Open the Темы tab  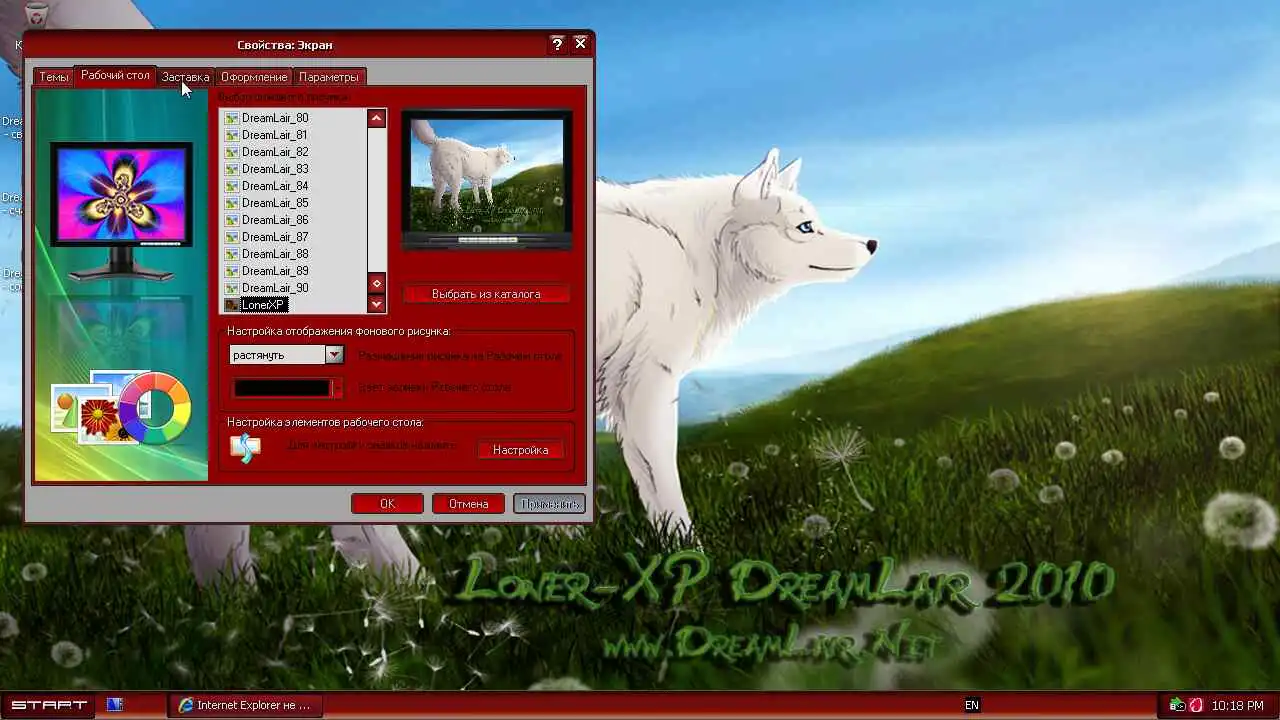[x=54, y=77]
